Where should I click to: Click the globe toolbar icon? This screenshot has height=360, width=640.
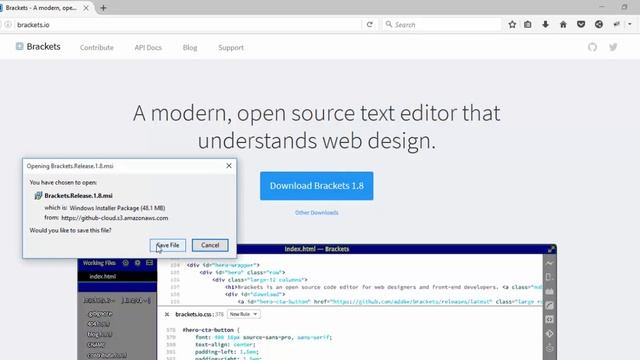599,24
